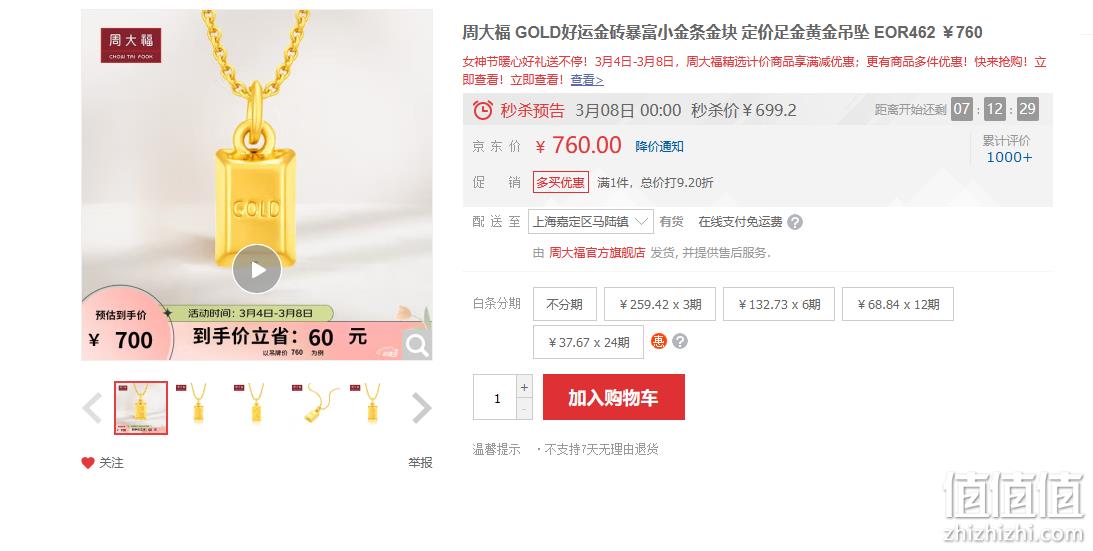Click the magnifier zoom icon on product image

417,345
